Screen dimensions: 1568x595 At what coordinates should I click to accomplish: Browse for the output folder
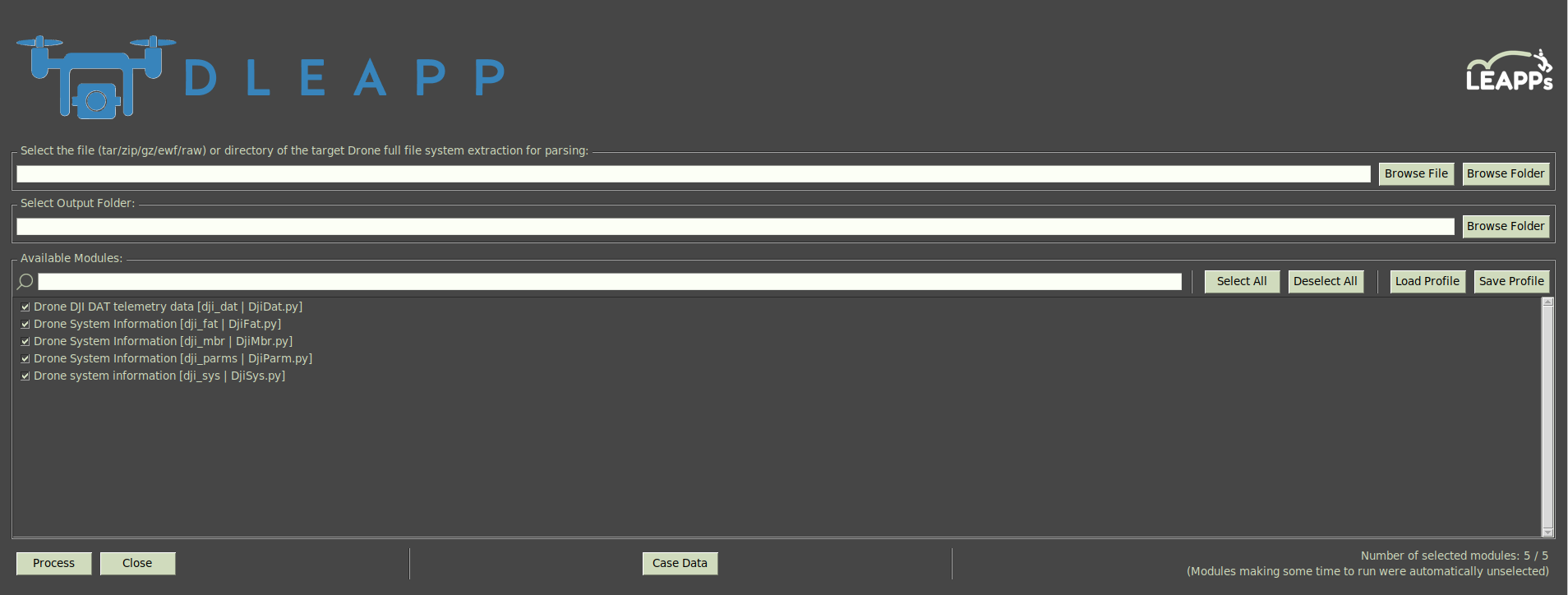coord(1505,226)
